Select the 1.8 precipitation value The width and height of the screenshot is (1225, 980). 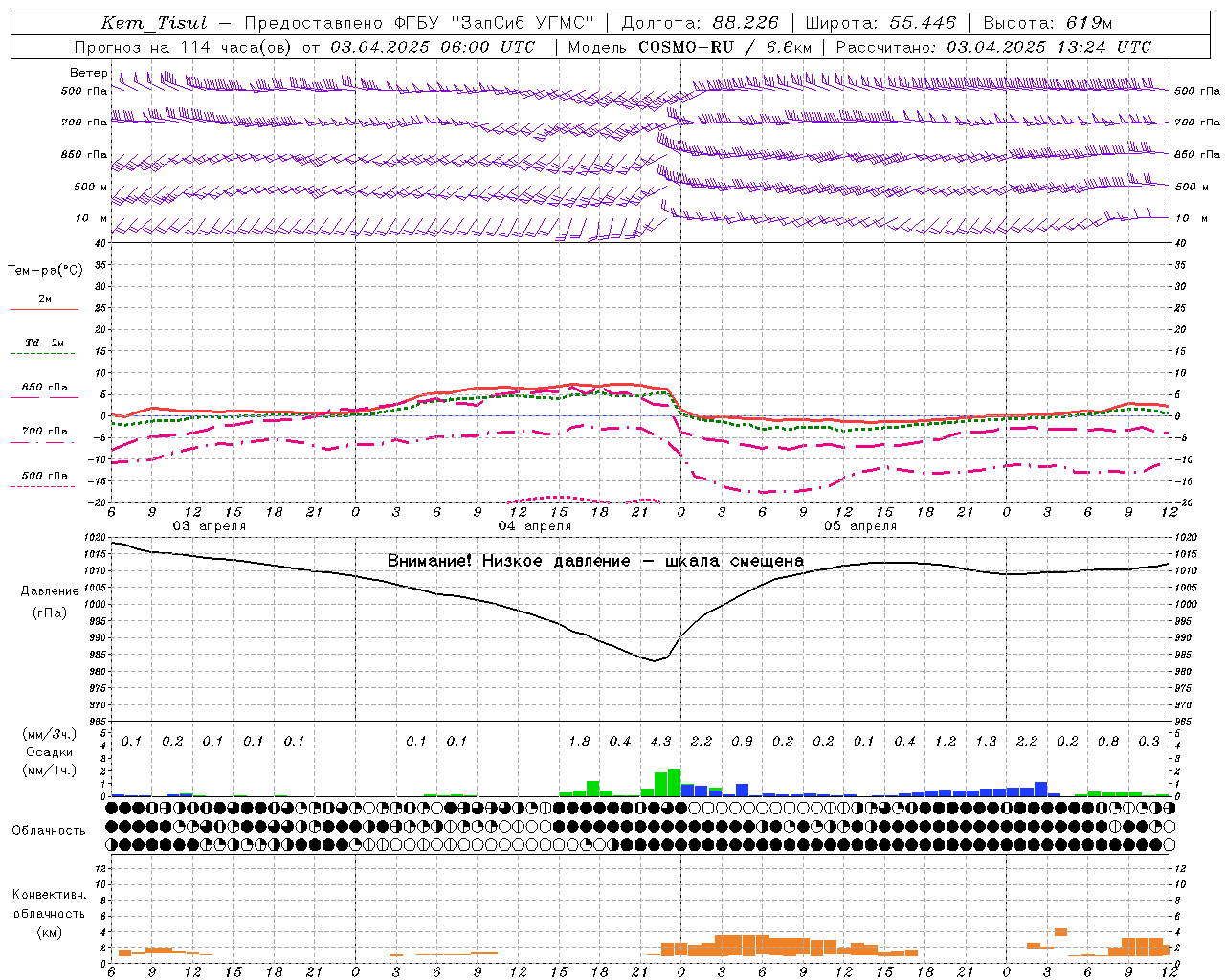(x=579, y=742)
